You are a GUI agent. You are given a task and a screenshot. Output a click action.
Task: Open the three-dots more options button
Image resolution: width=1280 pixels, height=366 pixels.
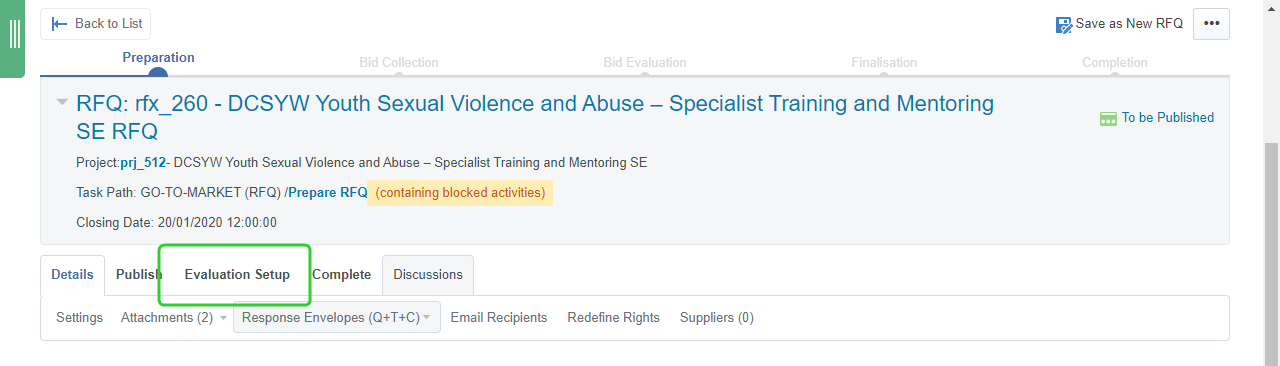point(1211,24)
